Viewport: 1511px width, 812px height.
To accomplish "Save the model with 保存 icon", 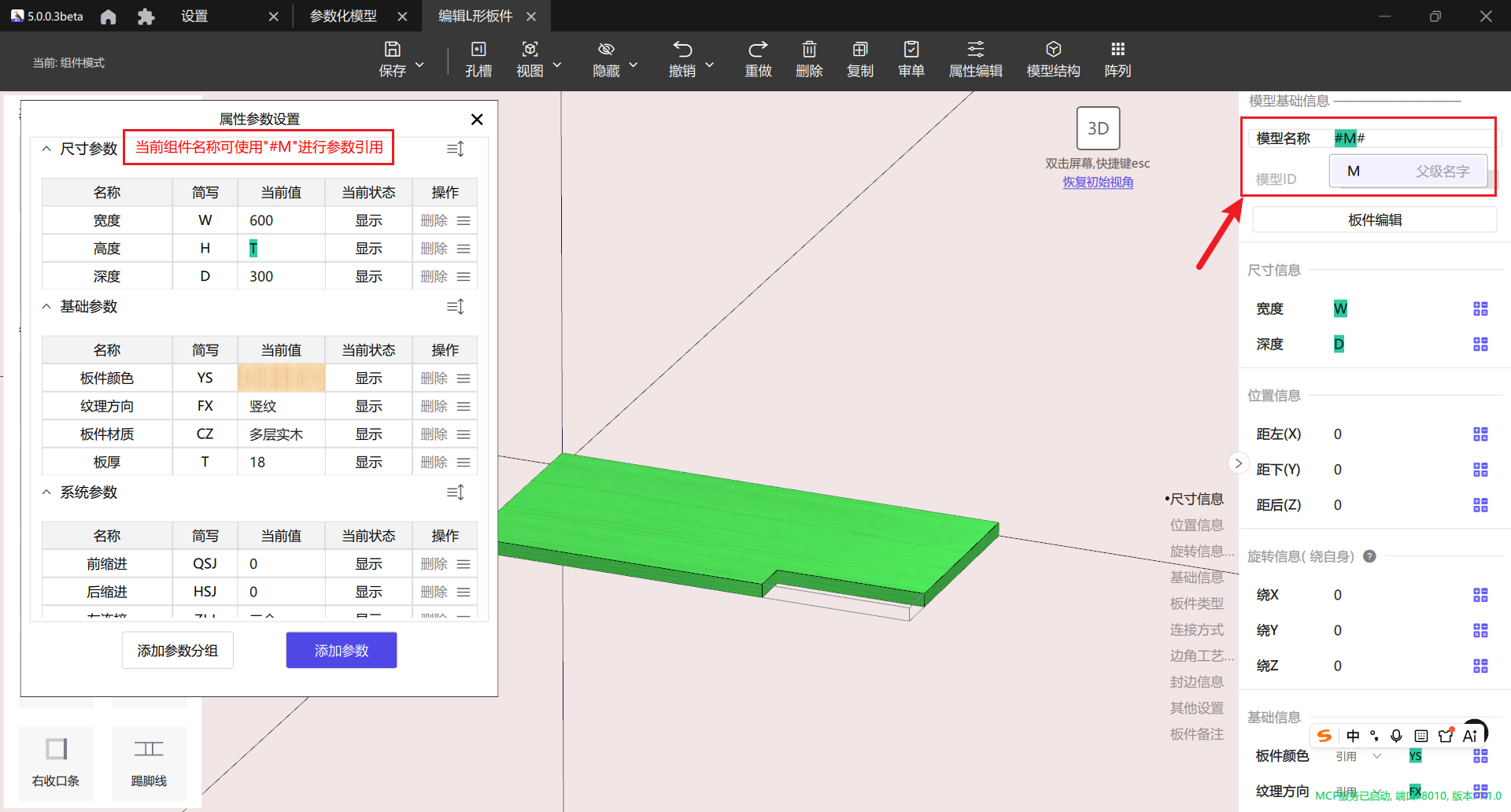I will (x=393, y=60).
